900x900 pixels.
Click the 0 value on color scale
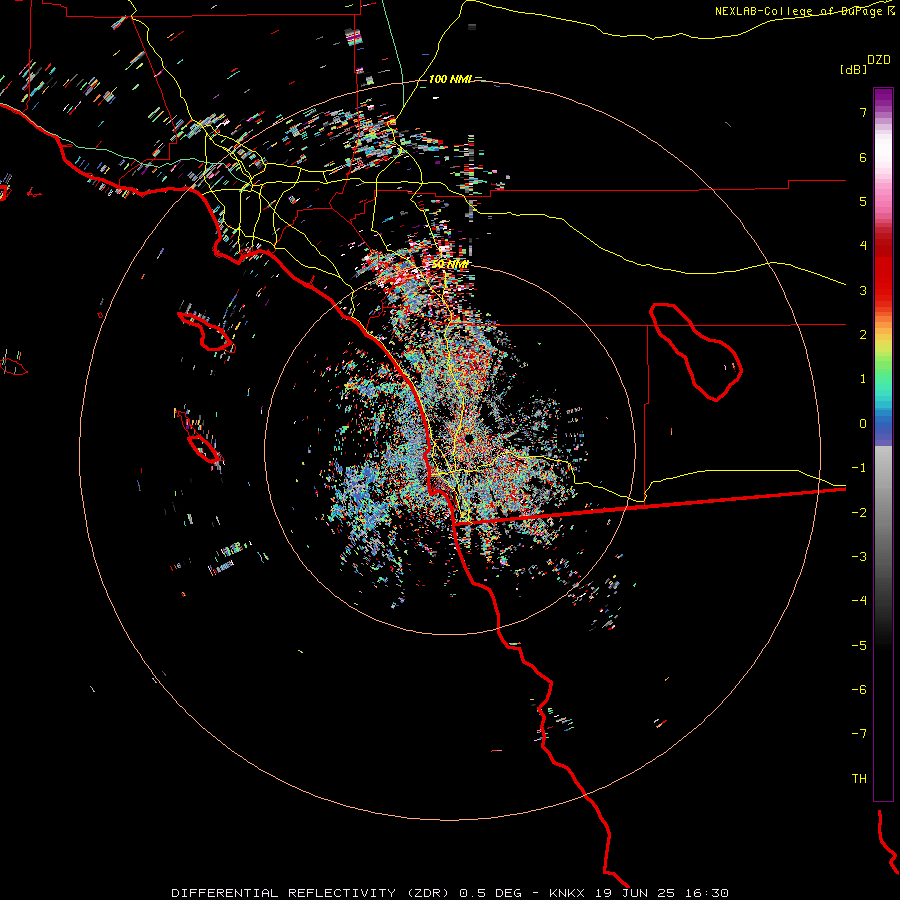pos(863,424)
